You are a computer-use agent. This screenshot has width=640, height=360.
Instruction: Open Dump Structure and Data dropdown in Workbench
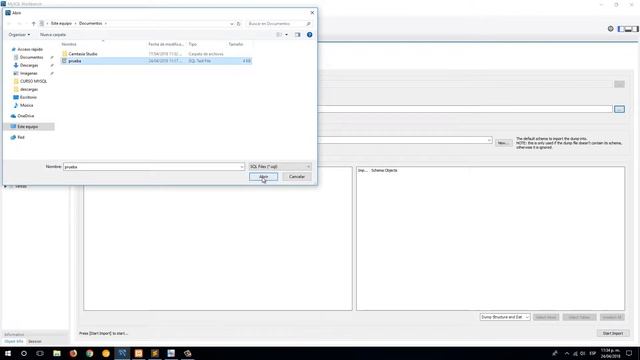click(x=505, y=317)
